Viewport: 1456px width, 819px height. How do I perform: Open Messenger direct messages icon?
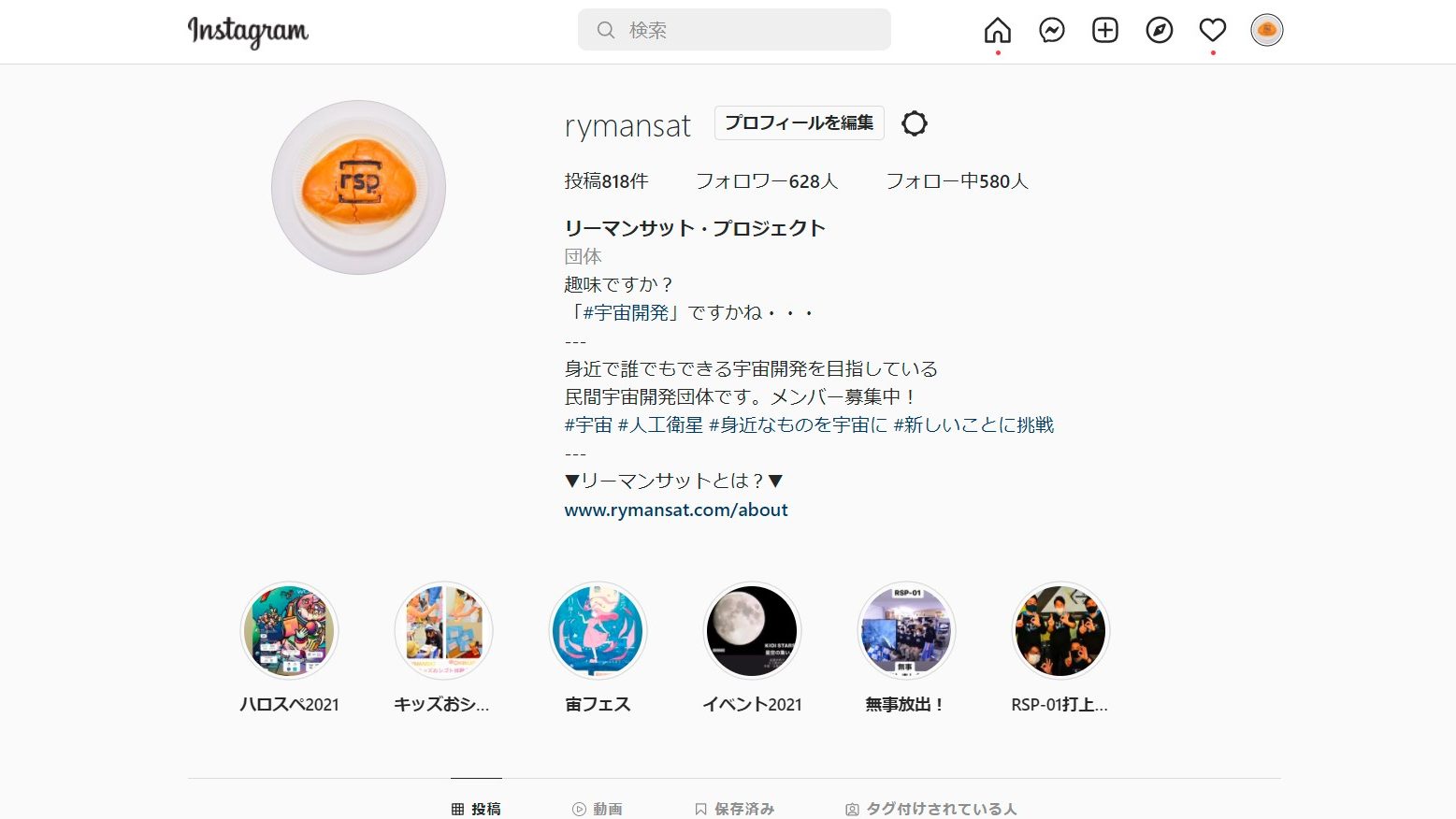coord(1052,31)
